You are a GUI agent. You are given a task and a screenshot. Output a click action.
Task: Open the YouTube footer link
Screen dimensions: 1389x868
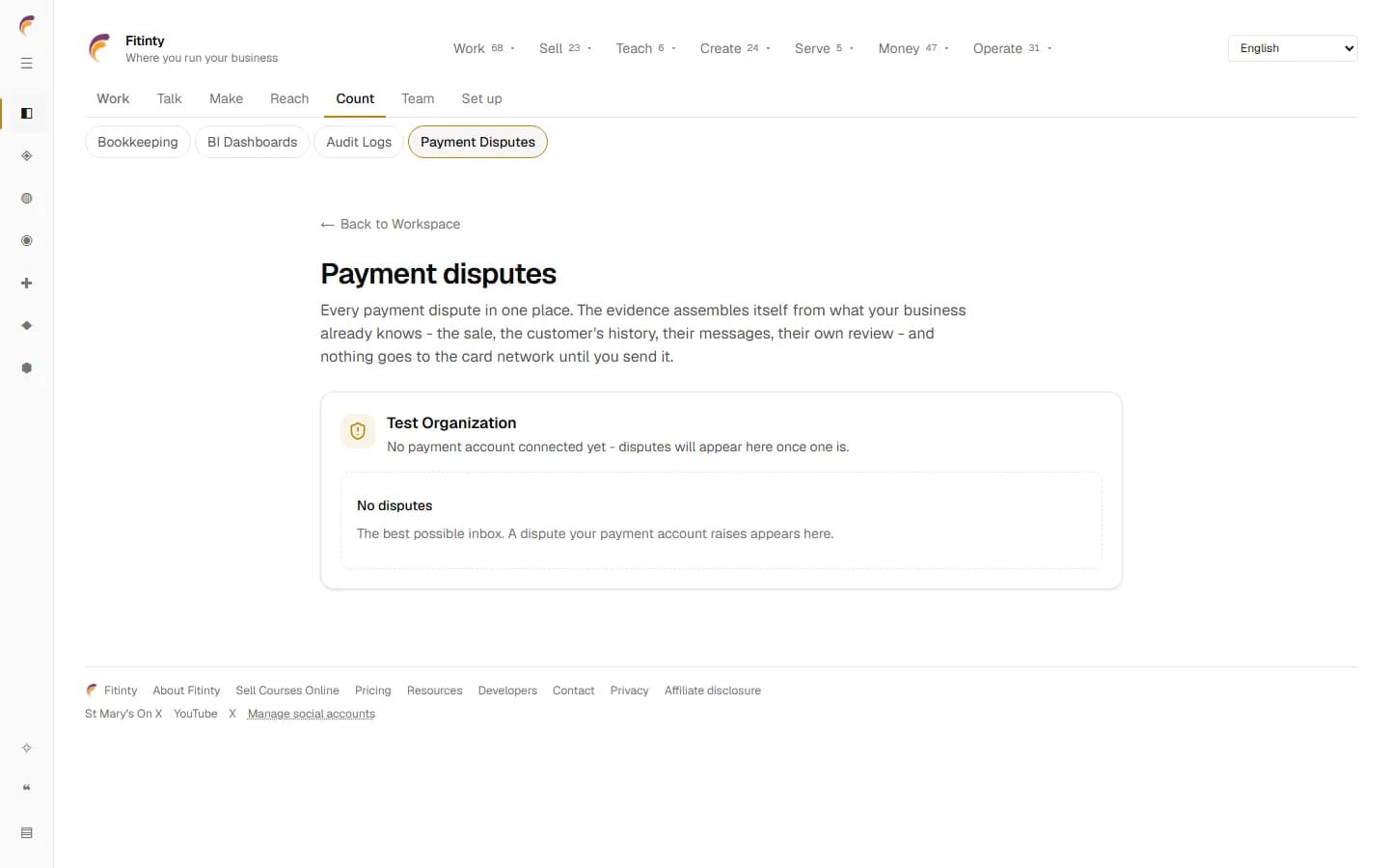[196, 714]
